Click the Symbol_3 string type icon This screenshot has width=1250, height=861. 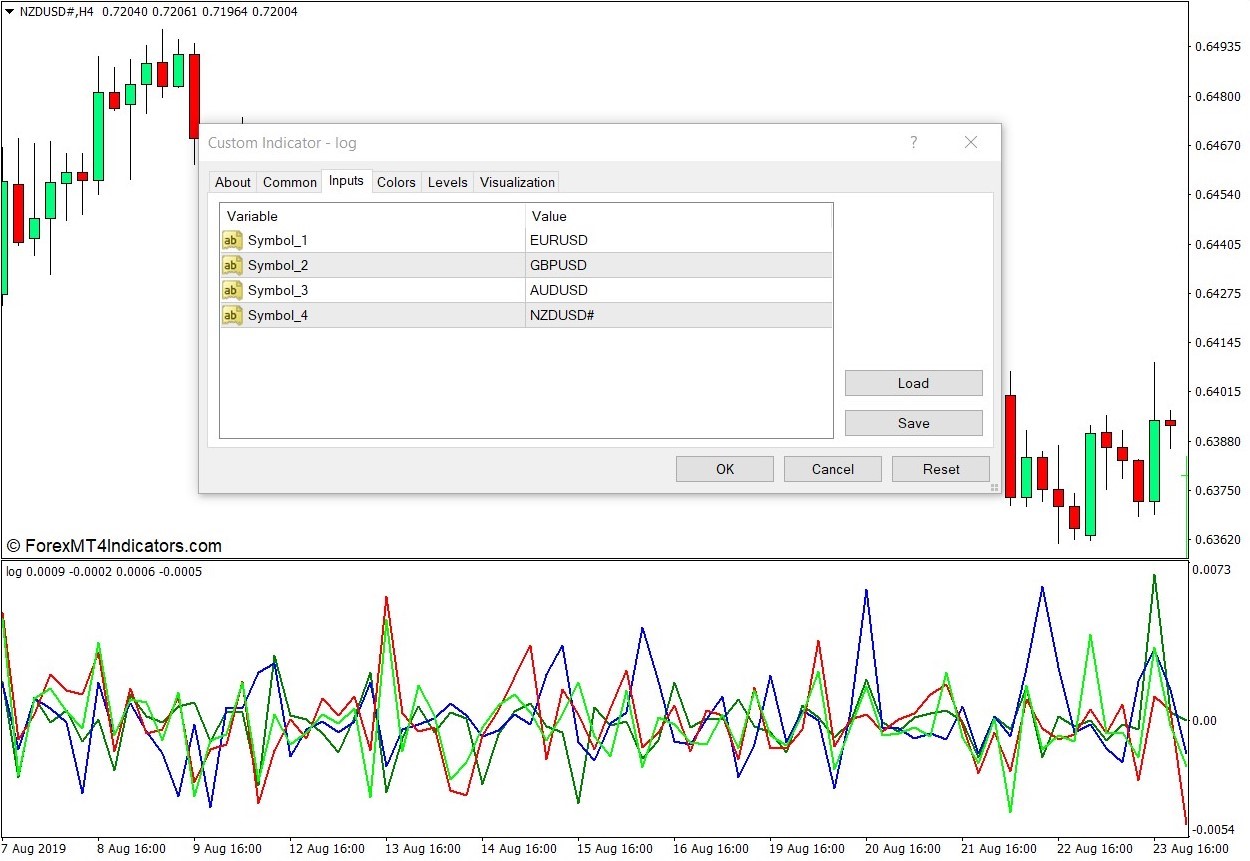(x=232, y=290)
